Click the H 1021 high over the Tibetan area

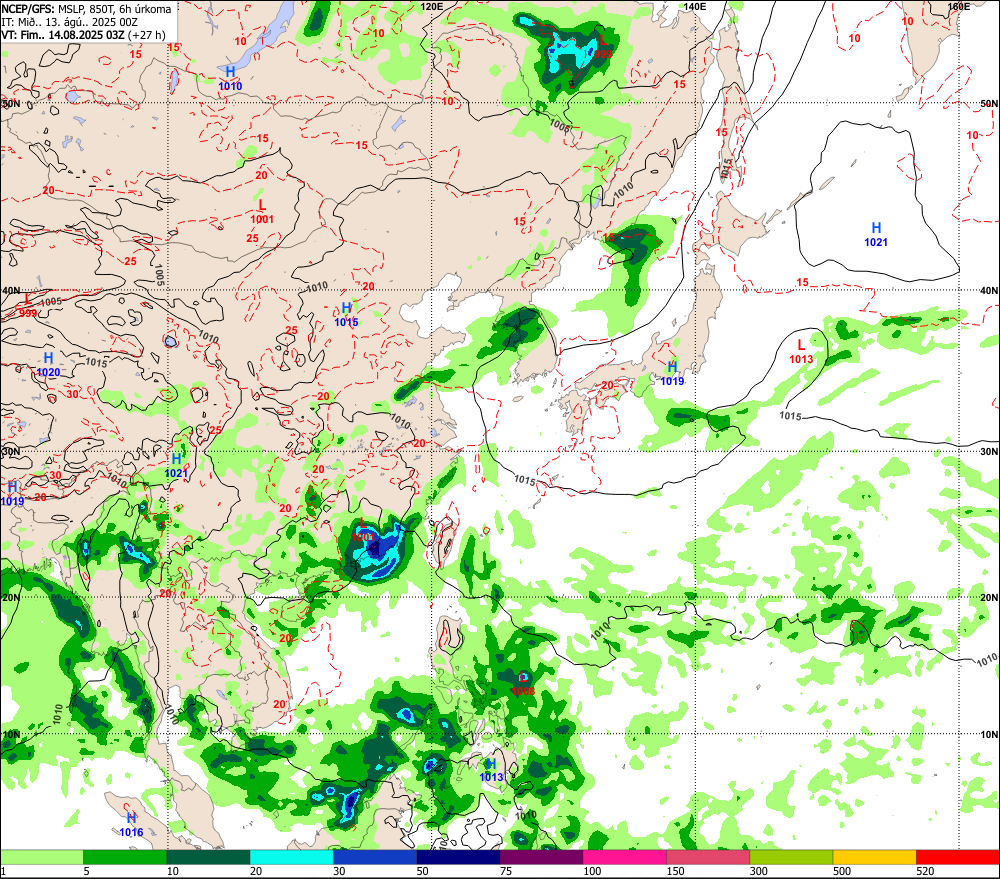[177, 466]
